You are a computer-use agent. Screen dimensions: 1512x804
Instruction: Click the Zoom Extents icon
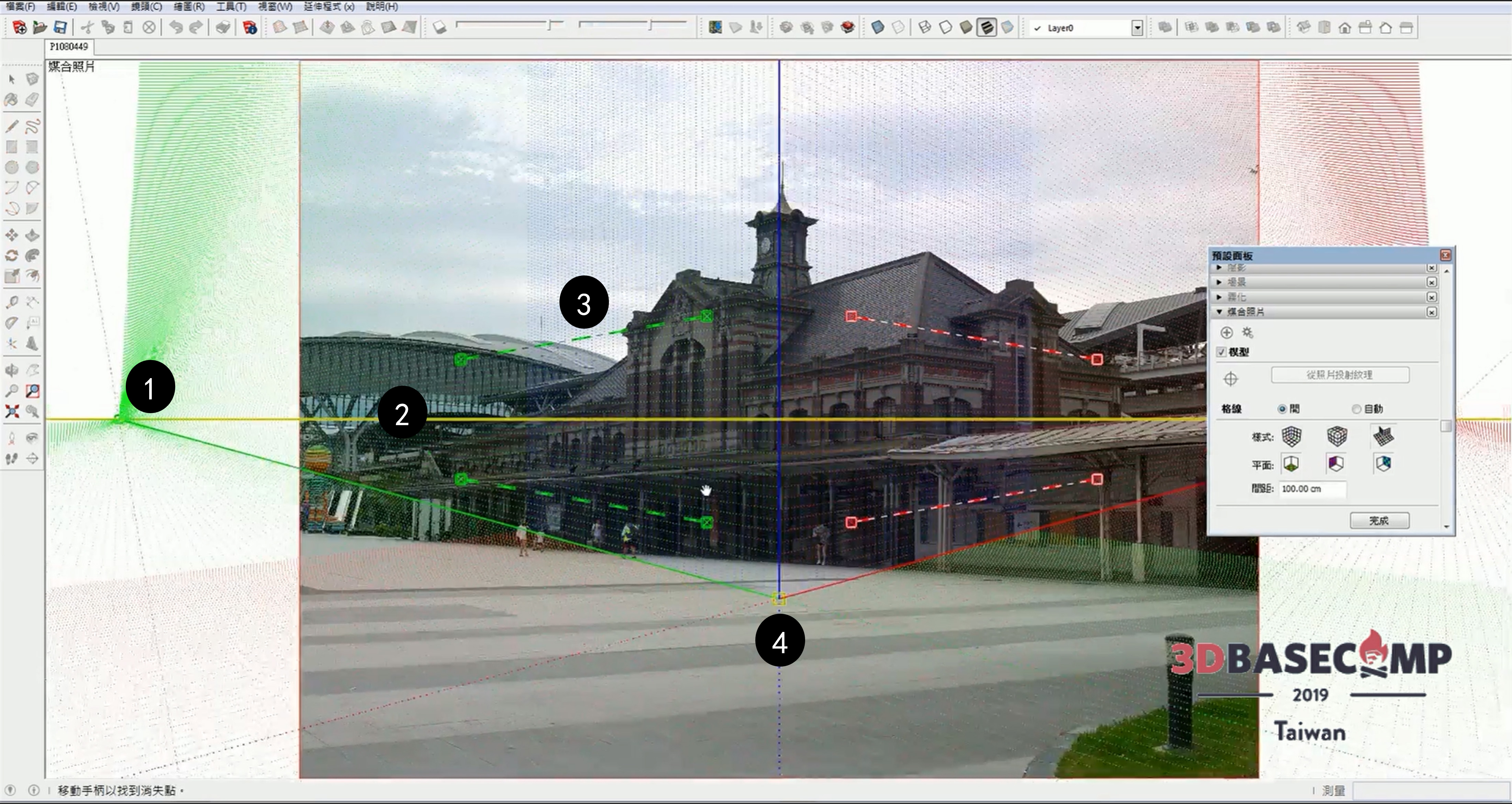[x=11, y=411]
